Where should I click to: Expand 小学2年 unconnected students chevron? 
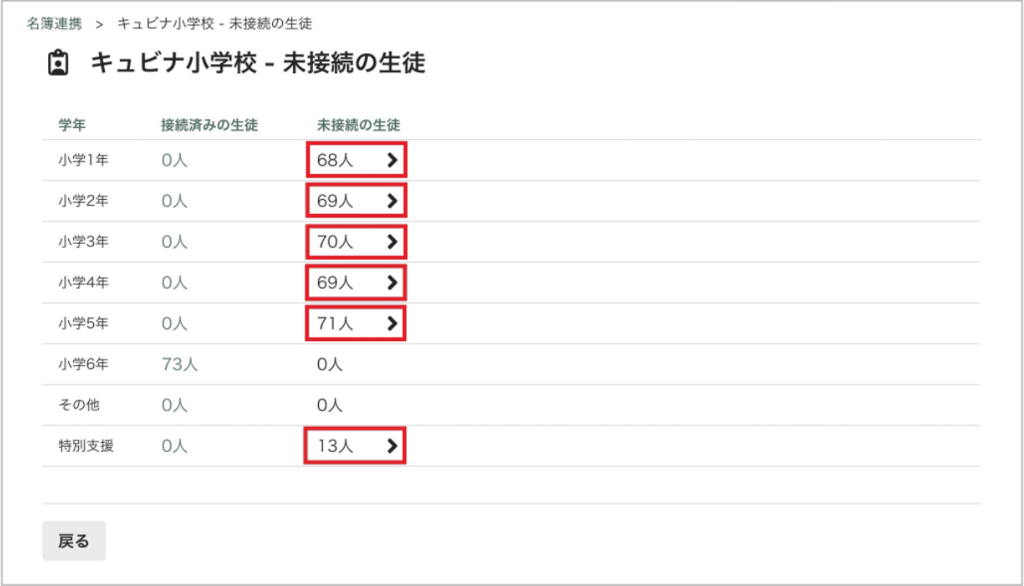tap(392, 201)
